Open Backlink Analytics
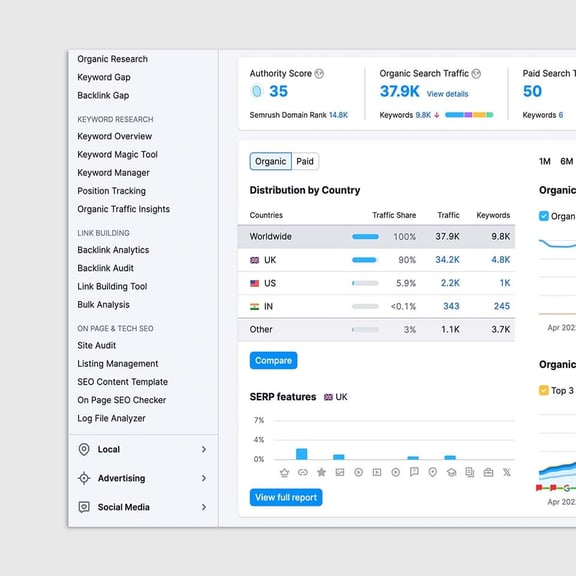 point(113,250)
